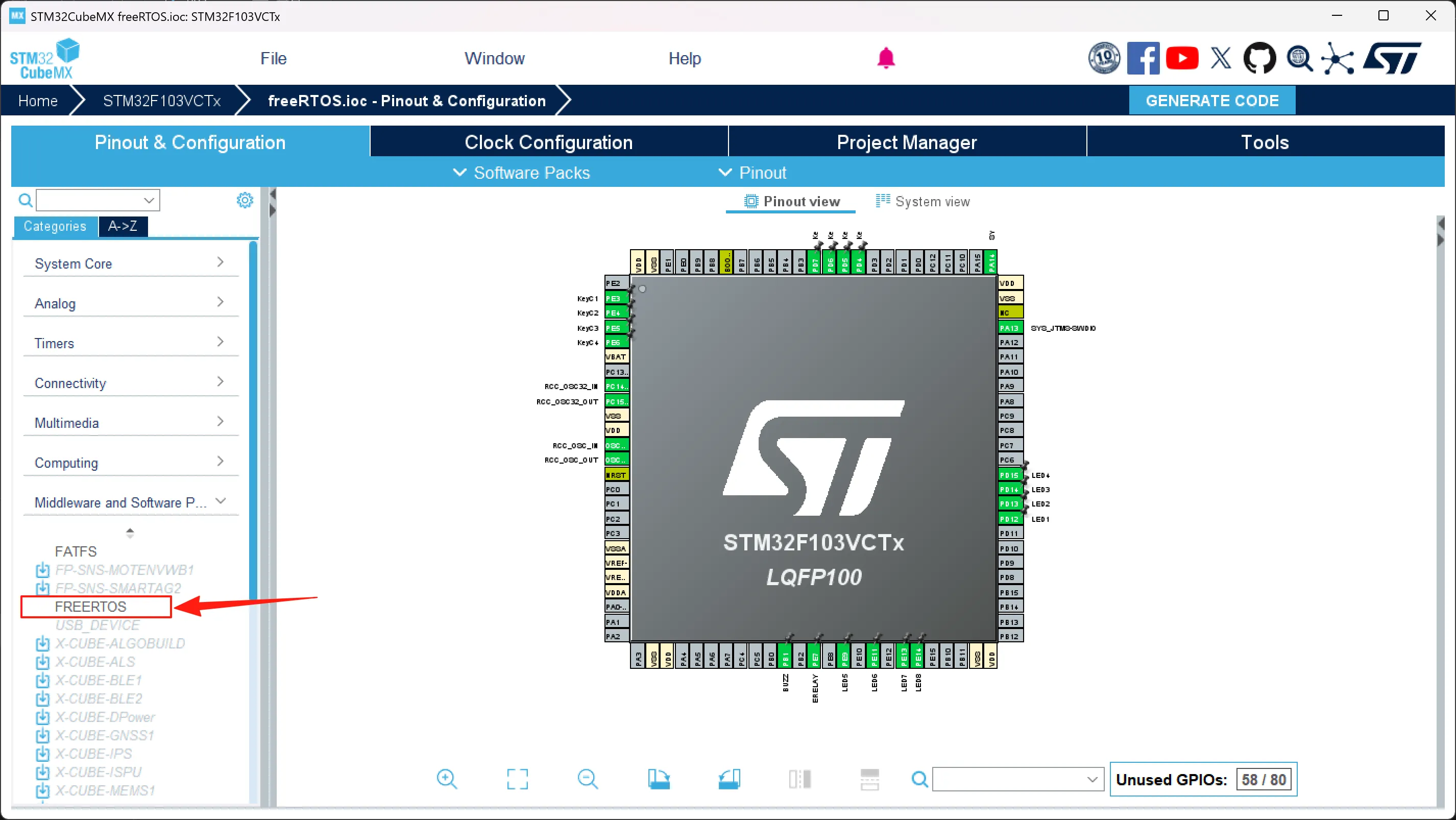This screenshot has width=1456, height=820.
Task: Open the notification bell
Action: [886, 58]
